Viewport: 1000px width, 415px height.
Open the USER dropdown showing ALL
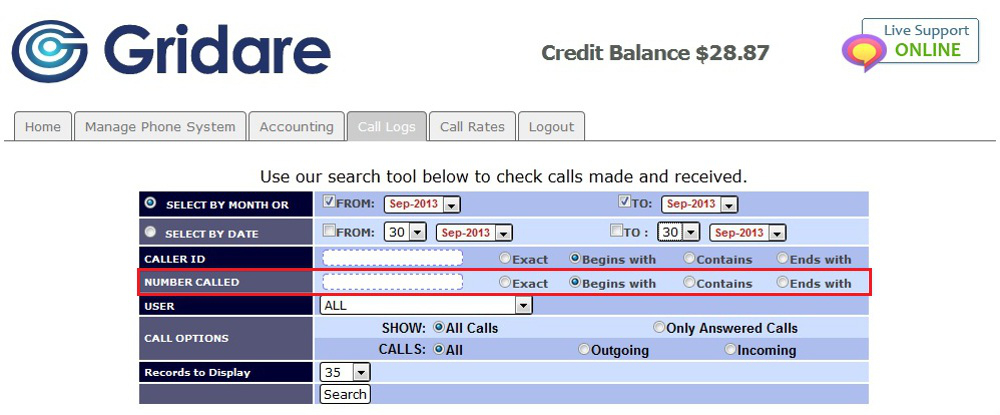[x=426, y=305]
